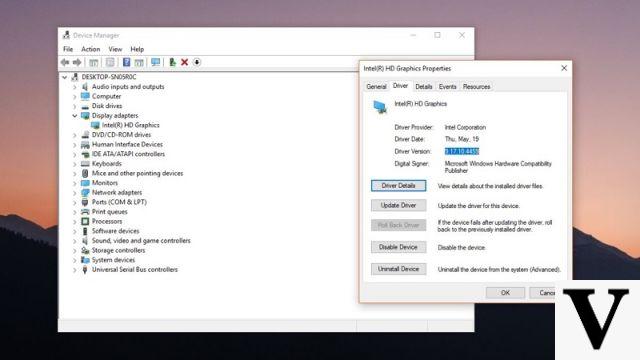Click the 'Thu, May, 15' driver date

coord(462,139)
